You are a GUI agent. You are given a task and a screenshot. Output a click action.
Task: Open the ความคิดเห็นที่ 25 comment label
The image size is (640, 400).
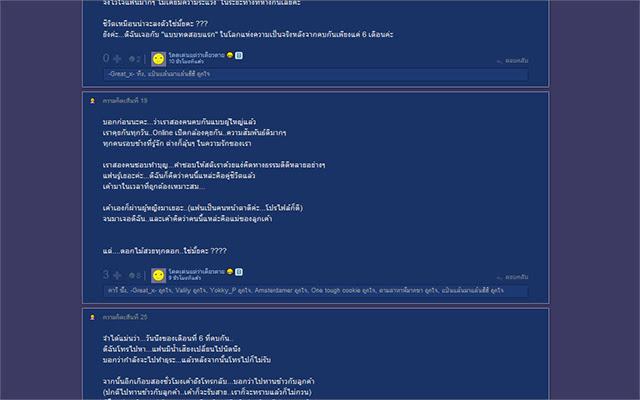pos(125,317)
